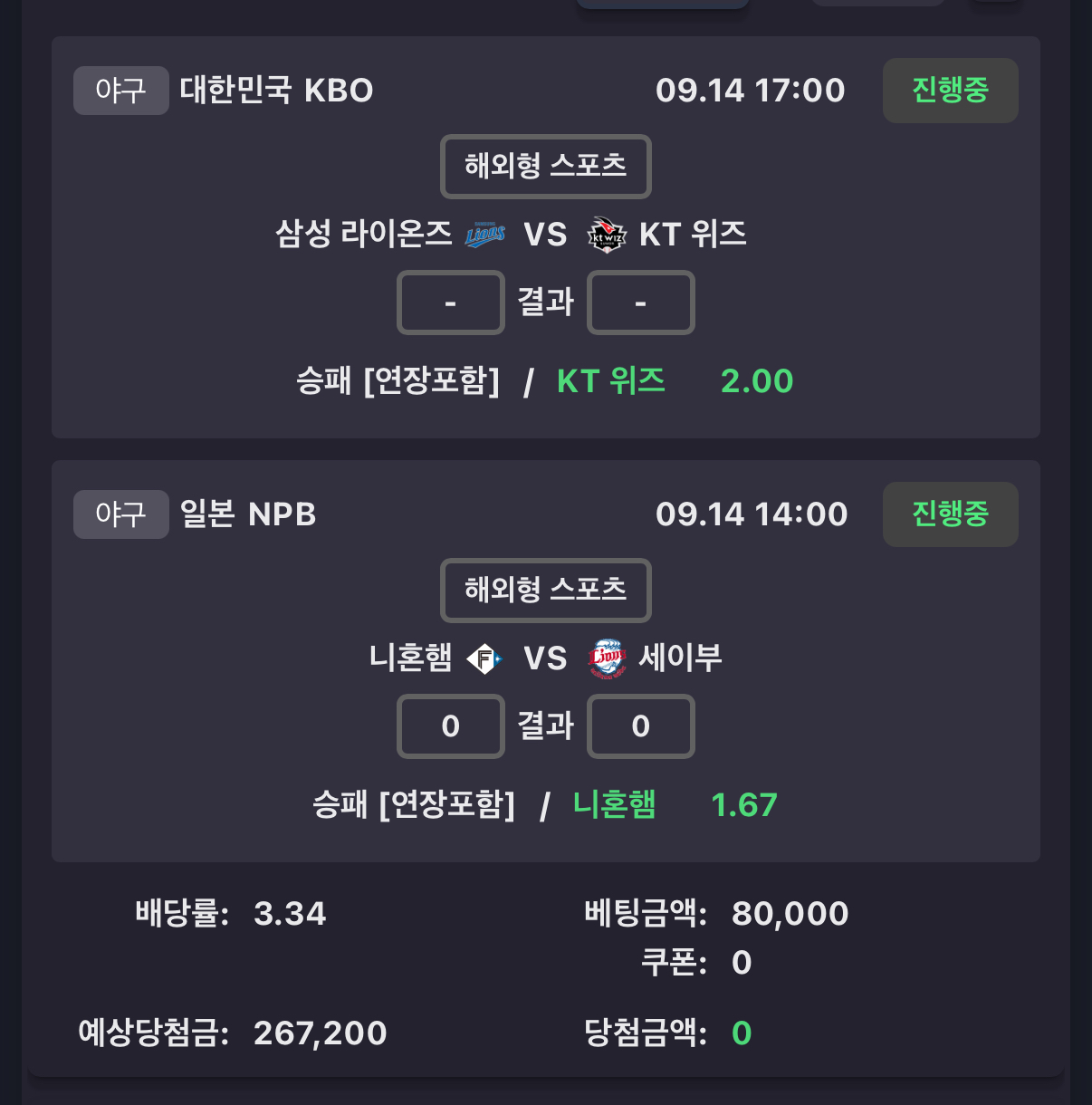
Task: Click the 대한민국 KBO league name
Action: click(276, 91)
